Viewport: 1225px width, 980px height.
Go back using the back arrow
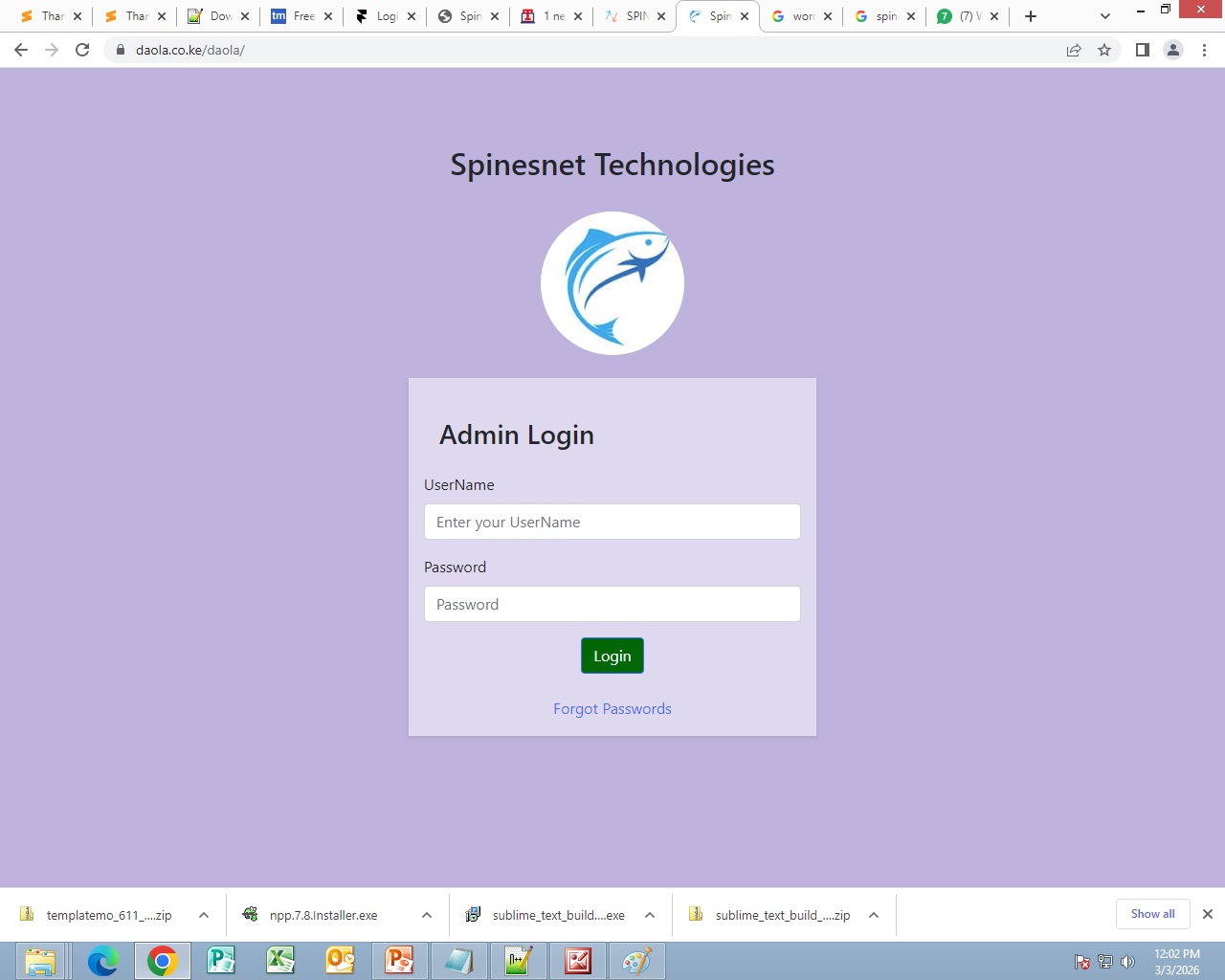[x=21, y=50]
